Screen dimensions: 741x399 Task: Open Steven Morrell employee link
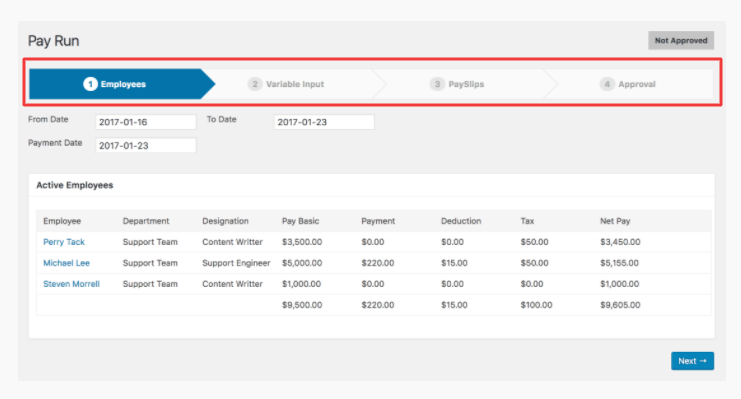[x=71, y=284]
